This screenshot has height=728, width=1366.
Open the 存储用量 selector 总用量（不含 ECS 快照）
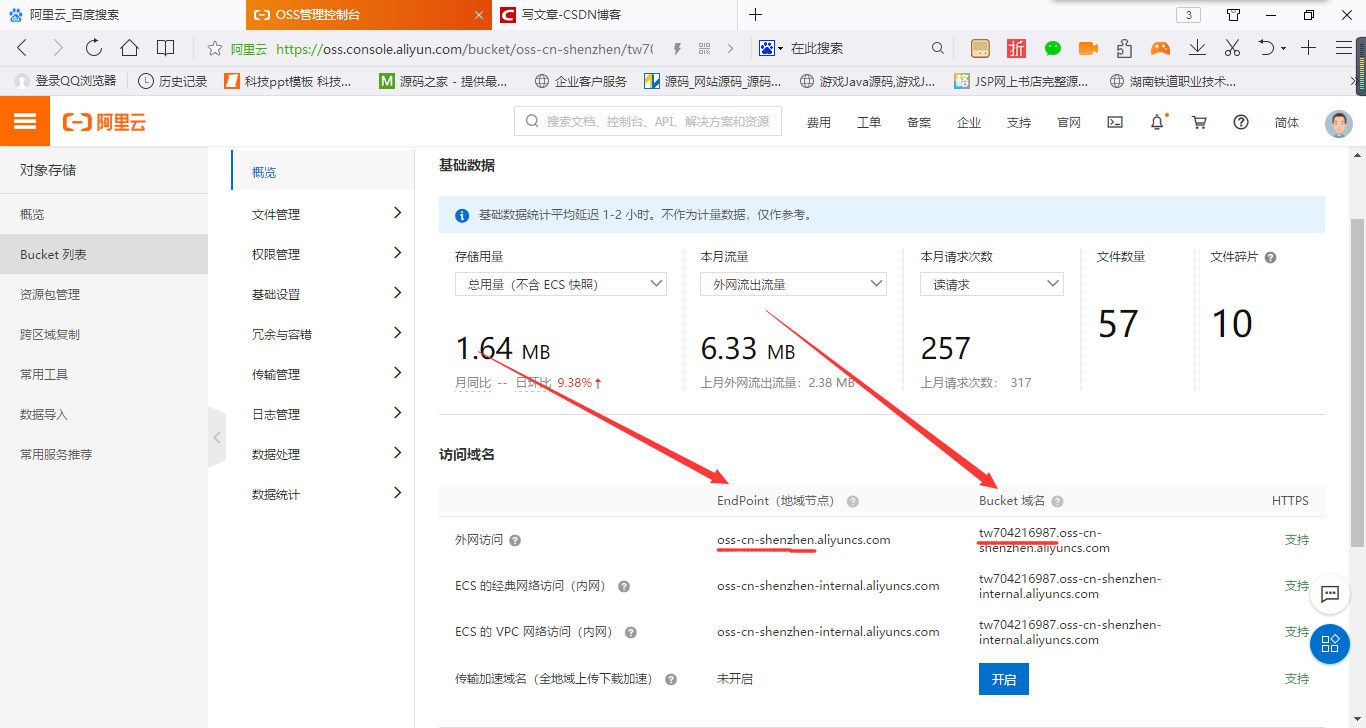[560, 283]
